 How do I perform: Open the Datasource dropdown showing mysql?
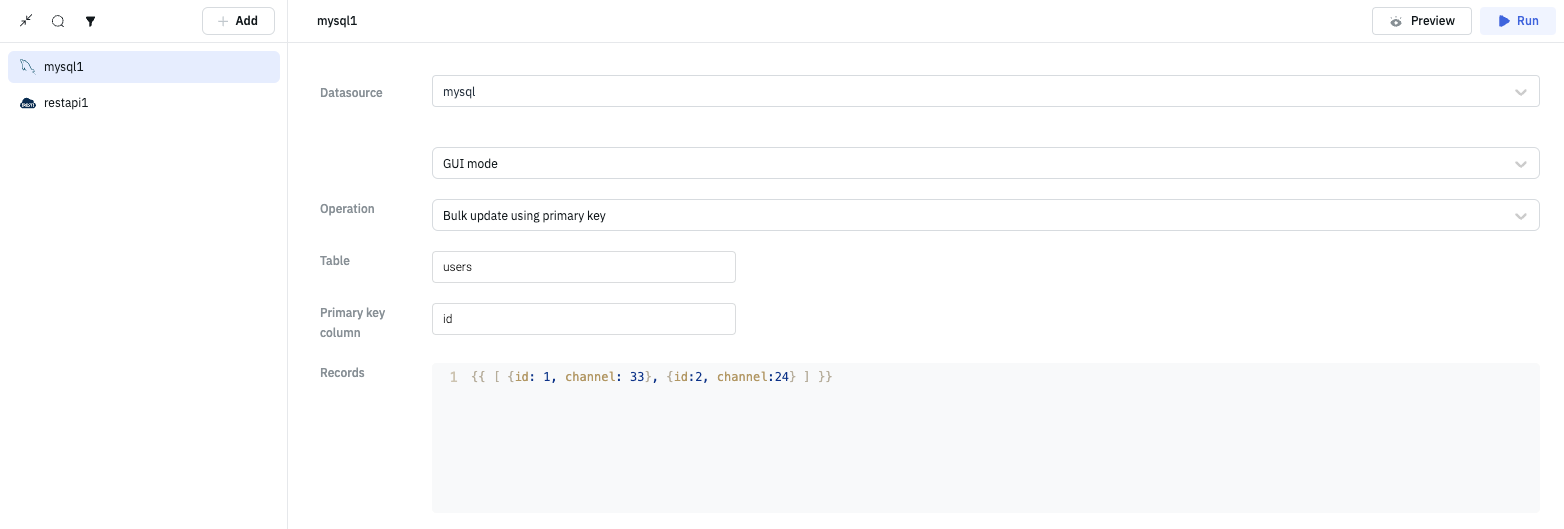(985, 92)
